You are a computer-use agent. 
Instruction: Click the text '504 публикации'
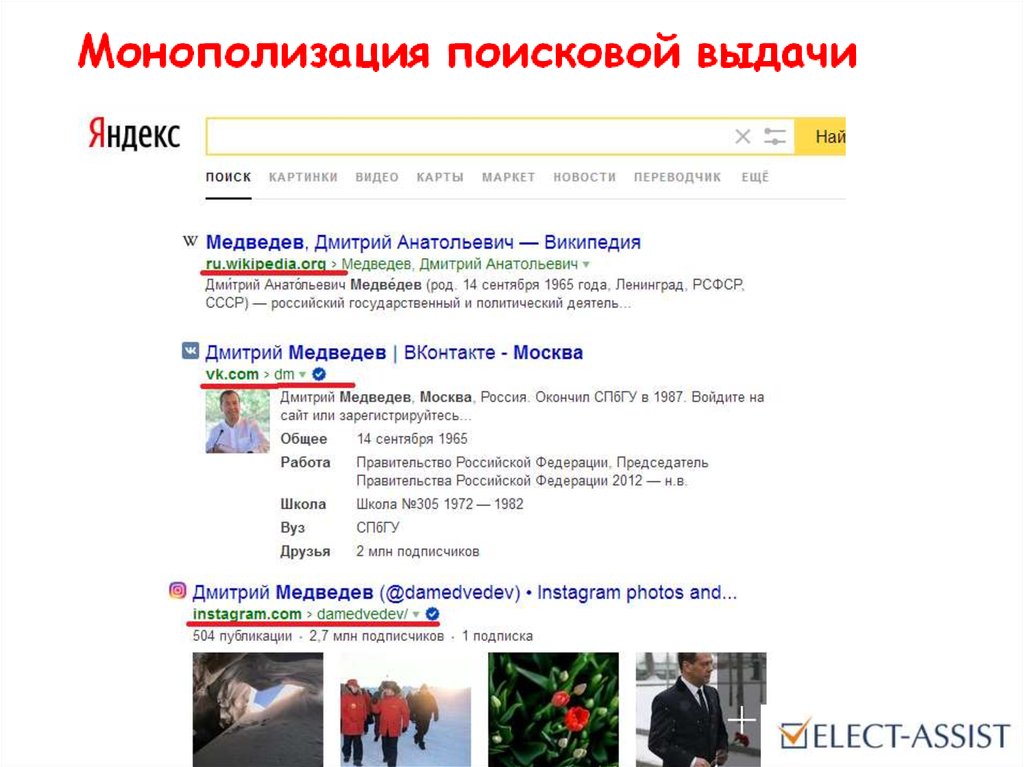click(242, 636)
